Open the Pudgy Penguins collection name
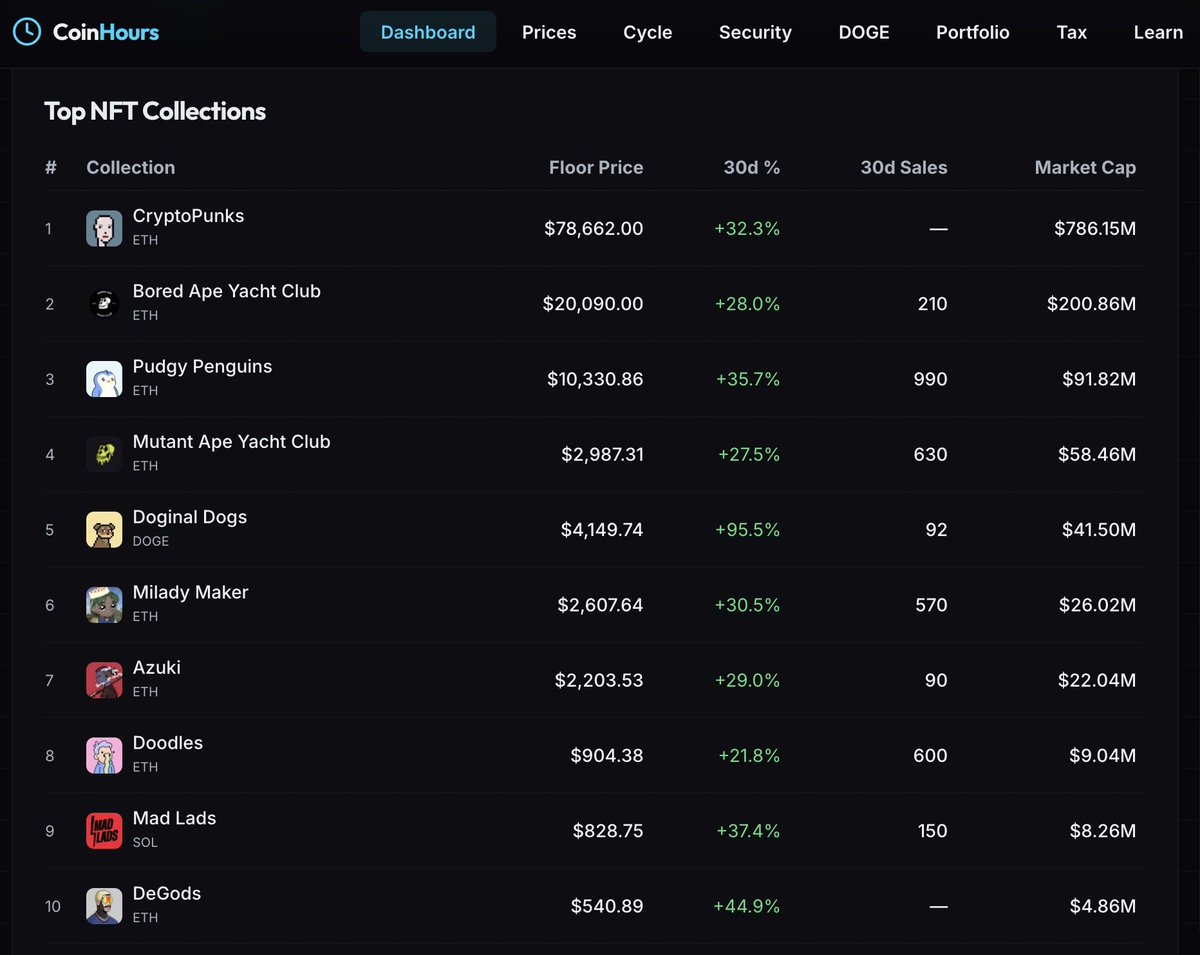Screen dimensions: 1200x955 pyautogui.click(x=202, y=367)
